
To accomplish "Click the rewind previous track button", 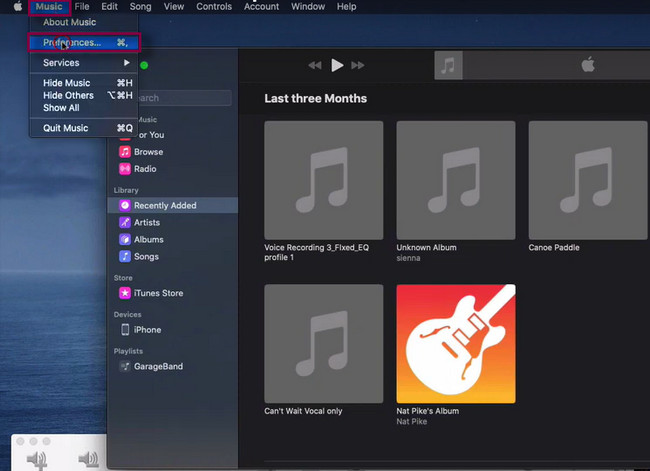I will [315, 65].
